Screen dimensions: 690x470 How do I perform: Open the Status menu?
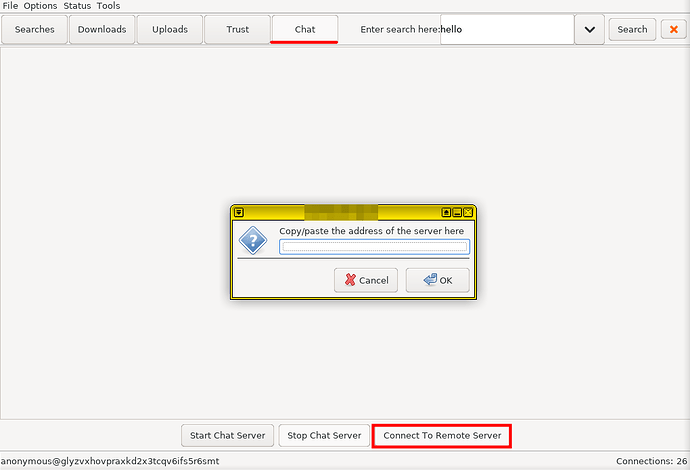(x=77, y=6)
